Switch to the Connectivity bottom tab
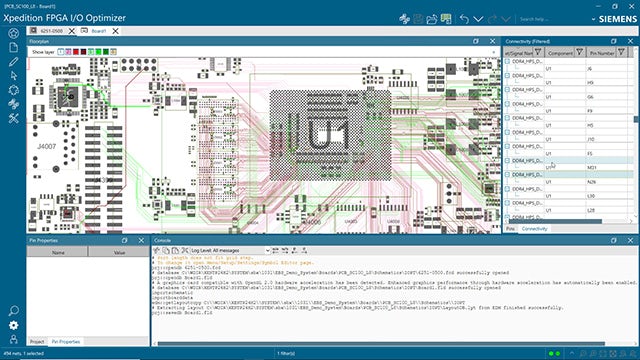Screen dimensions: 640x360 [x=534, y=229]
